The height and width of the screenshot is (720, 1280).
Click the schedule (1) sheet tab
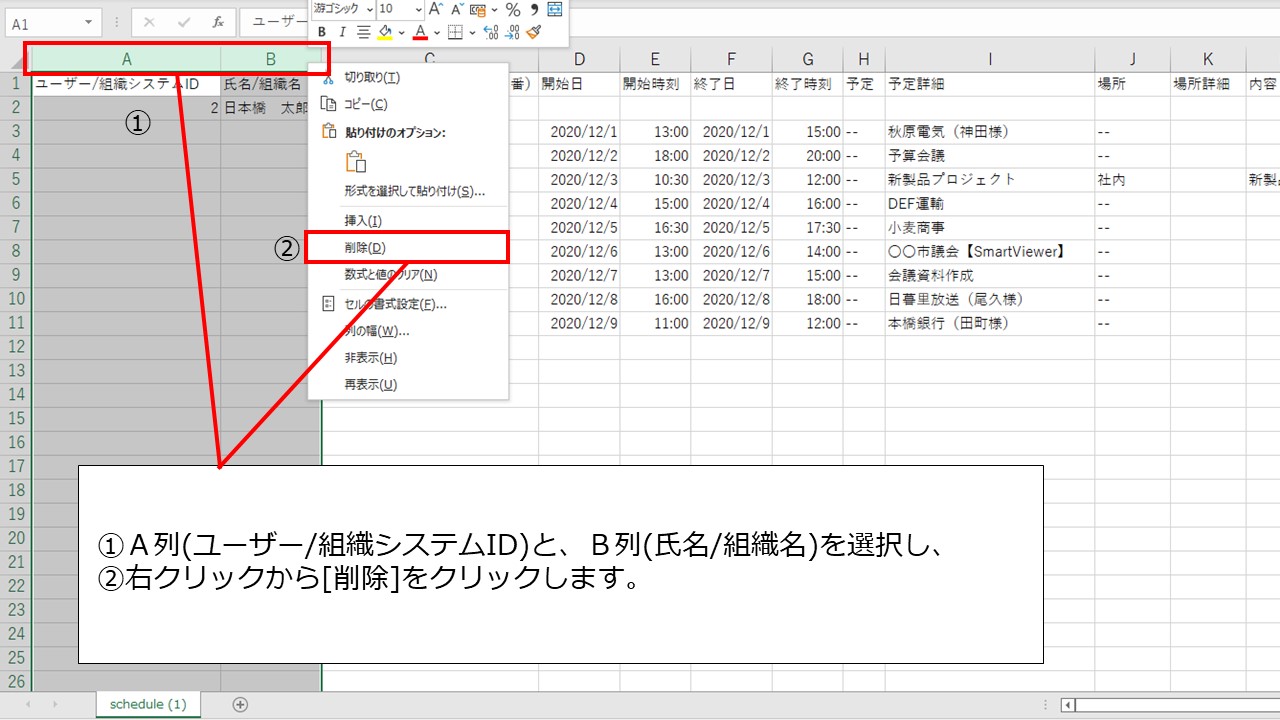pos(148,704)
